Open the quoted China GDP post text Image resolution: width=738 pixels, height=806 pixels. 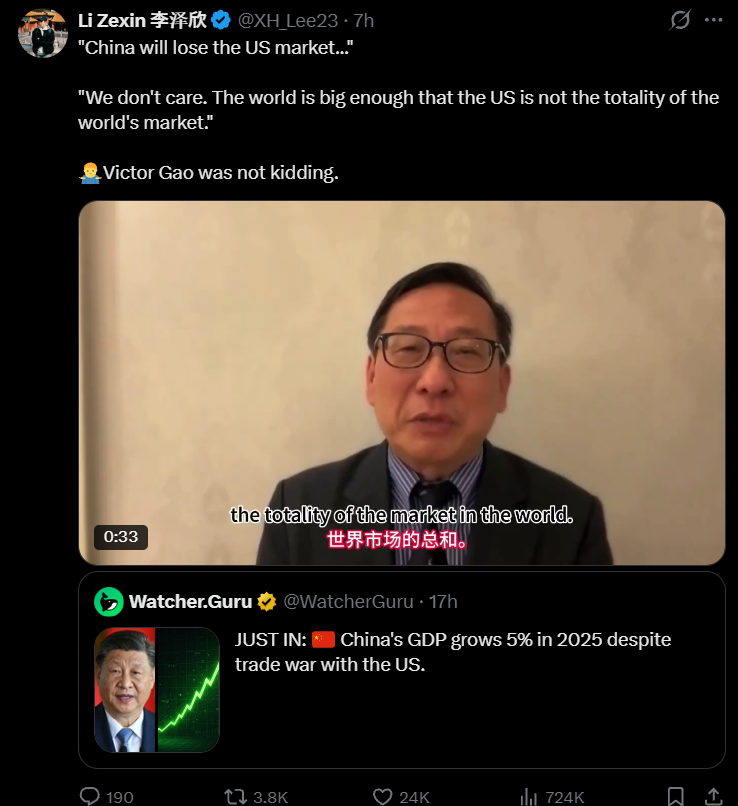tap(453, 652)
